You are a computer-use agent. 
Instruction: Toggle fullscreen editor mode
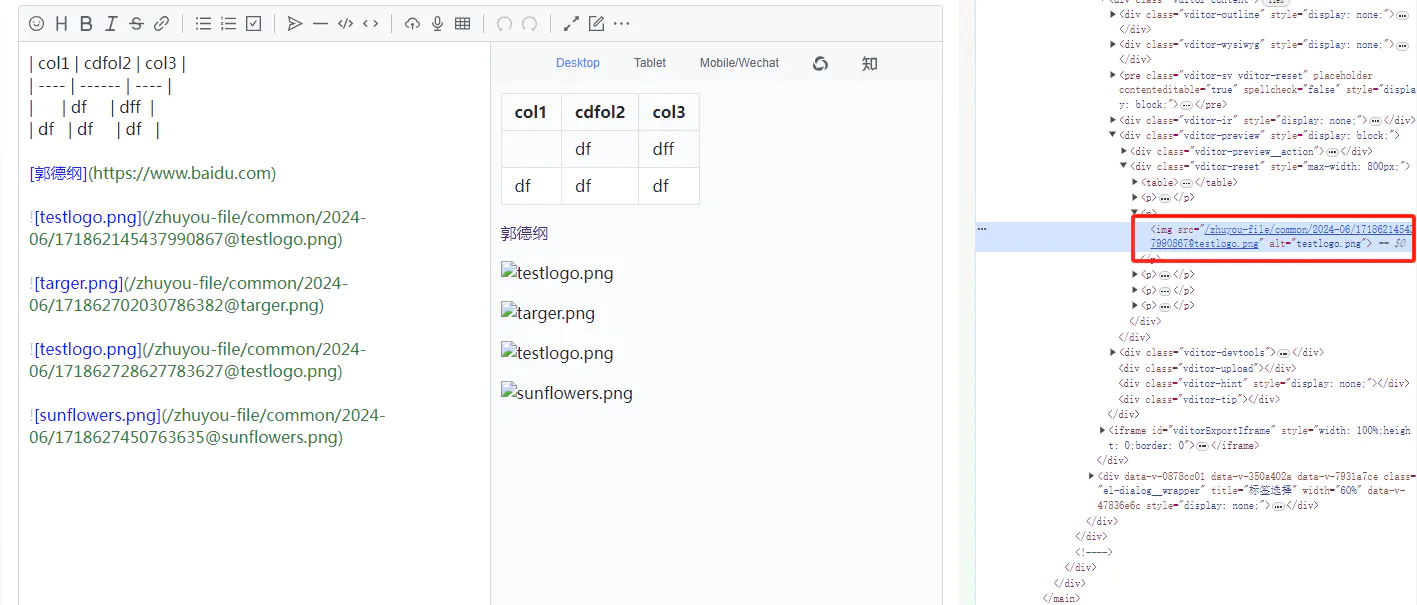click(x=571, y=23)
